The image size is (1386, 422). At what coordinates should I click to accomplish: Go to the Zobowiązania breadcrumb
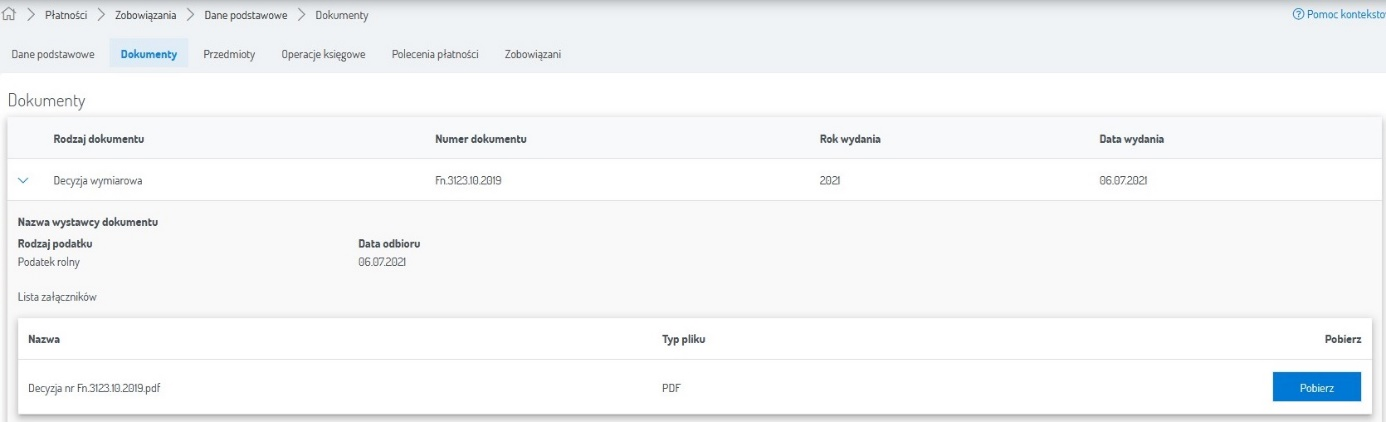click(146, 16)
